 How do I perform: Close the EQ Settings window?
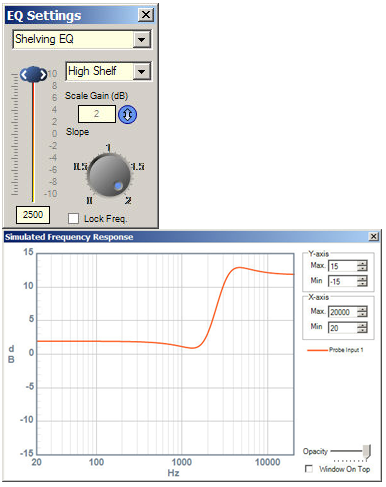pos(146,15)
